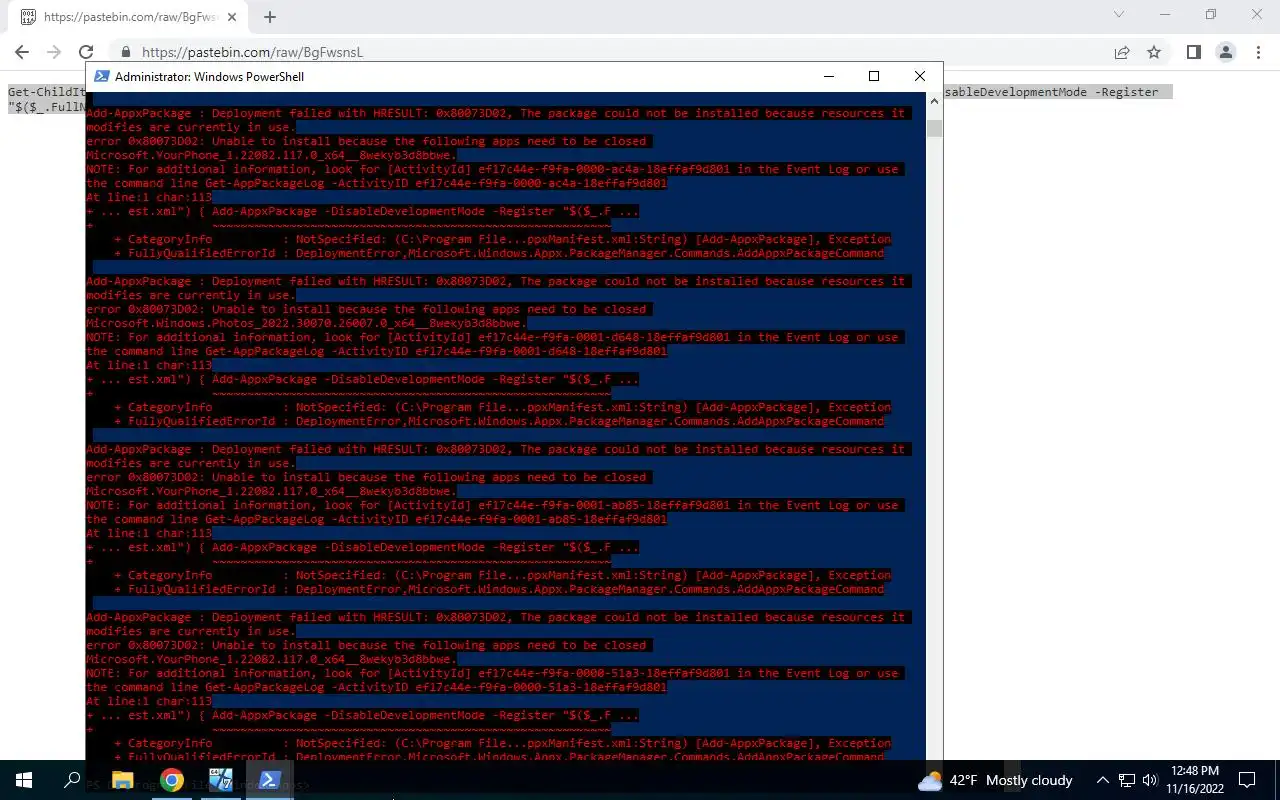View site info via the padlock icon

pos(125,52)
